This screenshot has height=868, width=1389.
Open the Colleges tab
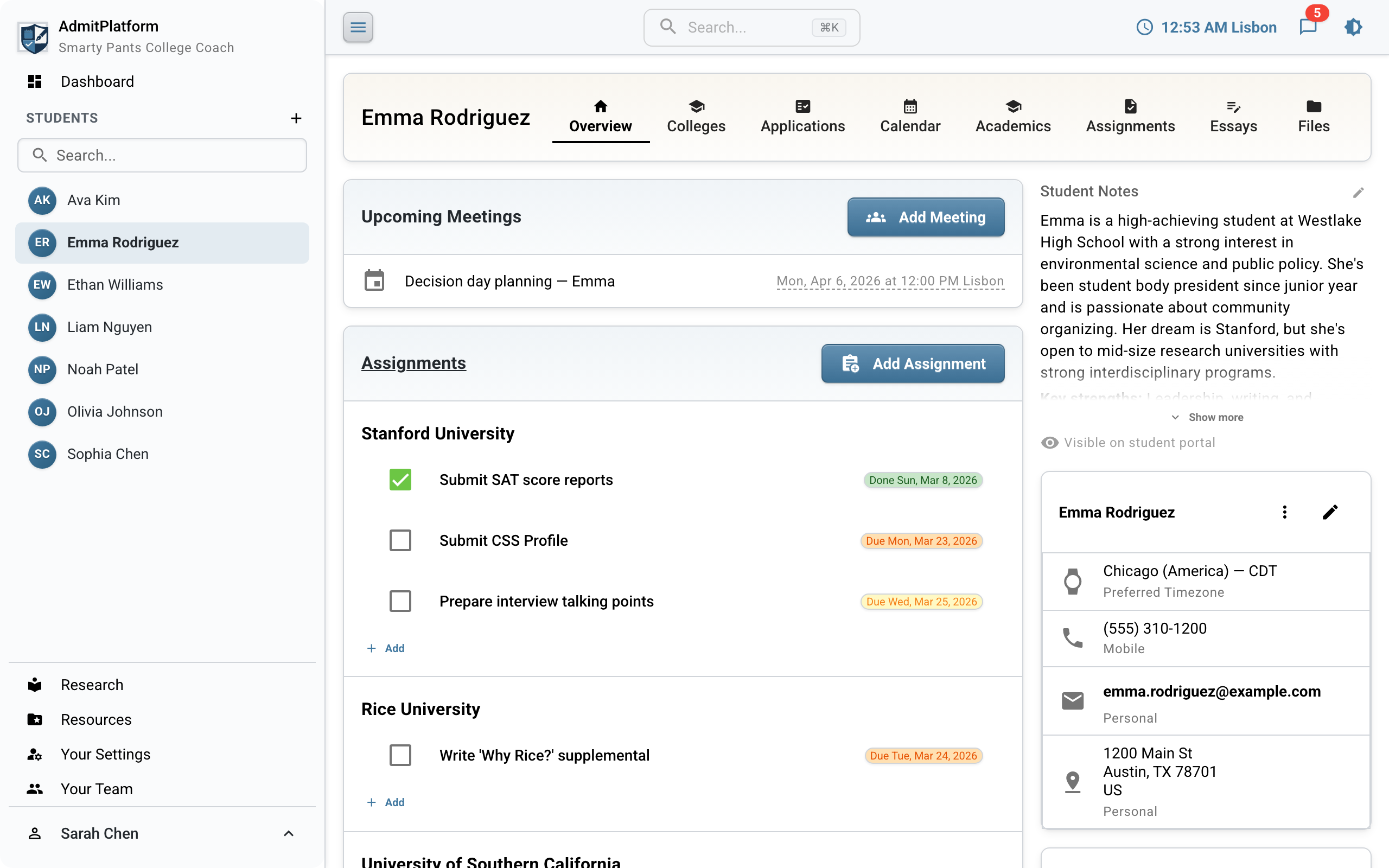click(x=696, y=117)
